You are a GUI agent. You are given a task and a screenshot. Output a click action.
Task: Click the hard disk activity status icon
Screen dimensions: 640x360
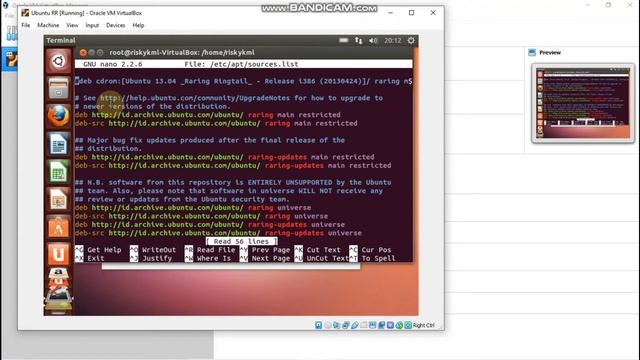coord(319,325)
